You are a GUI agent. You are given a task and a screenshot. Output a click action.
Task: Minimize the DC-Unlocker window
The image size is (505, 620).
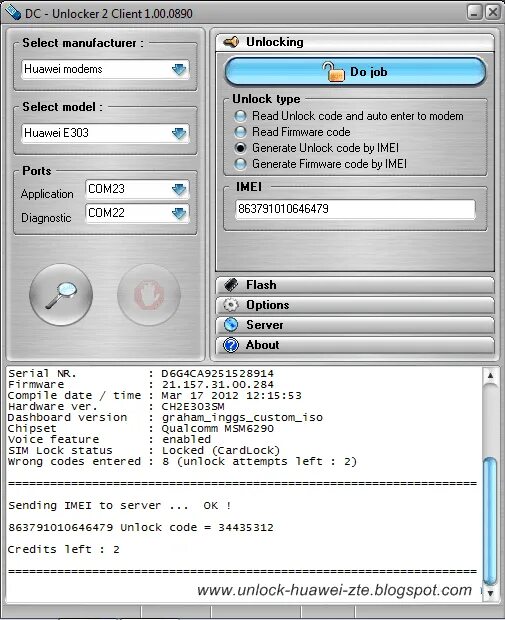click(474, 12)
